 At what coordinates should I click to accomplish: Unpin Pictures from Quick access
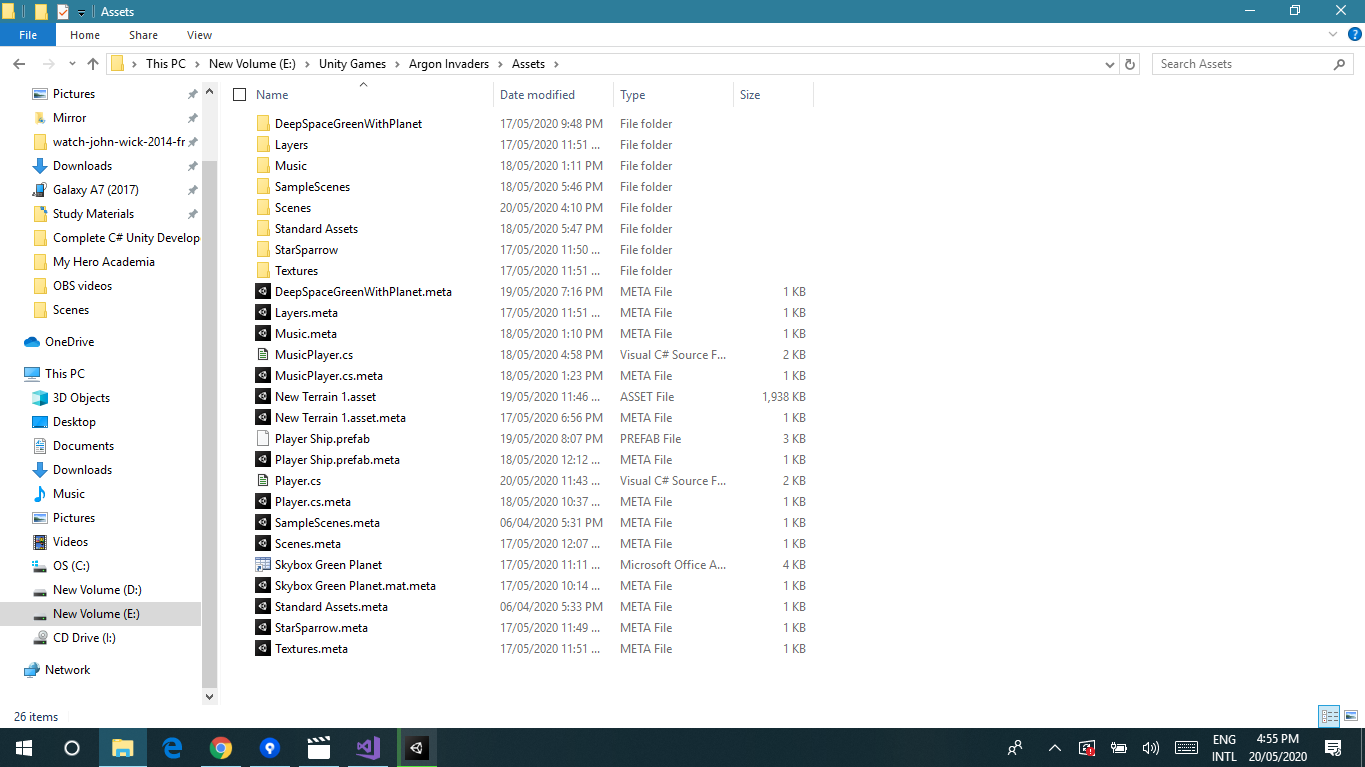pos(192,94)
